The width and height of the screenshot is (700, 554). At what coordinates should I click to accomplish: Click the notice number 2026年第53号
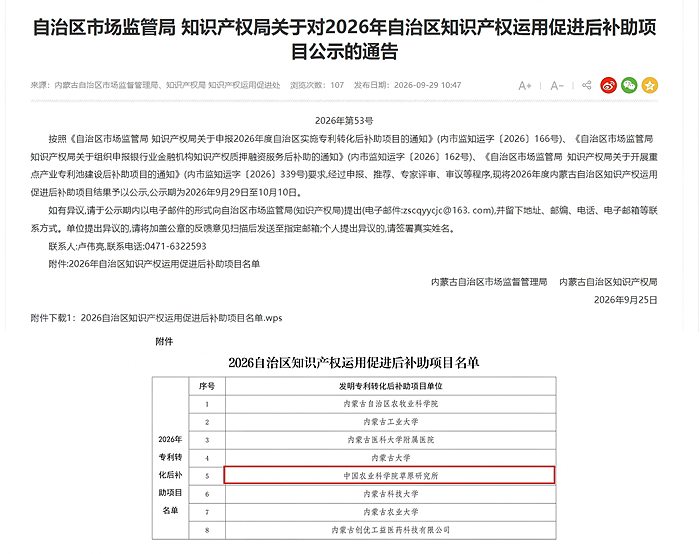[x=344, y=121]
